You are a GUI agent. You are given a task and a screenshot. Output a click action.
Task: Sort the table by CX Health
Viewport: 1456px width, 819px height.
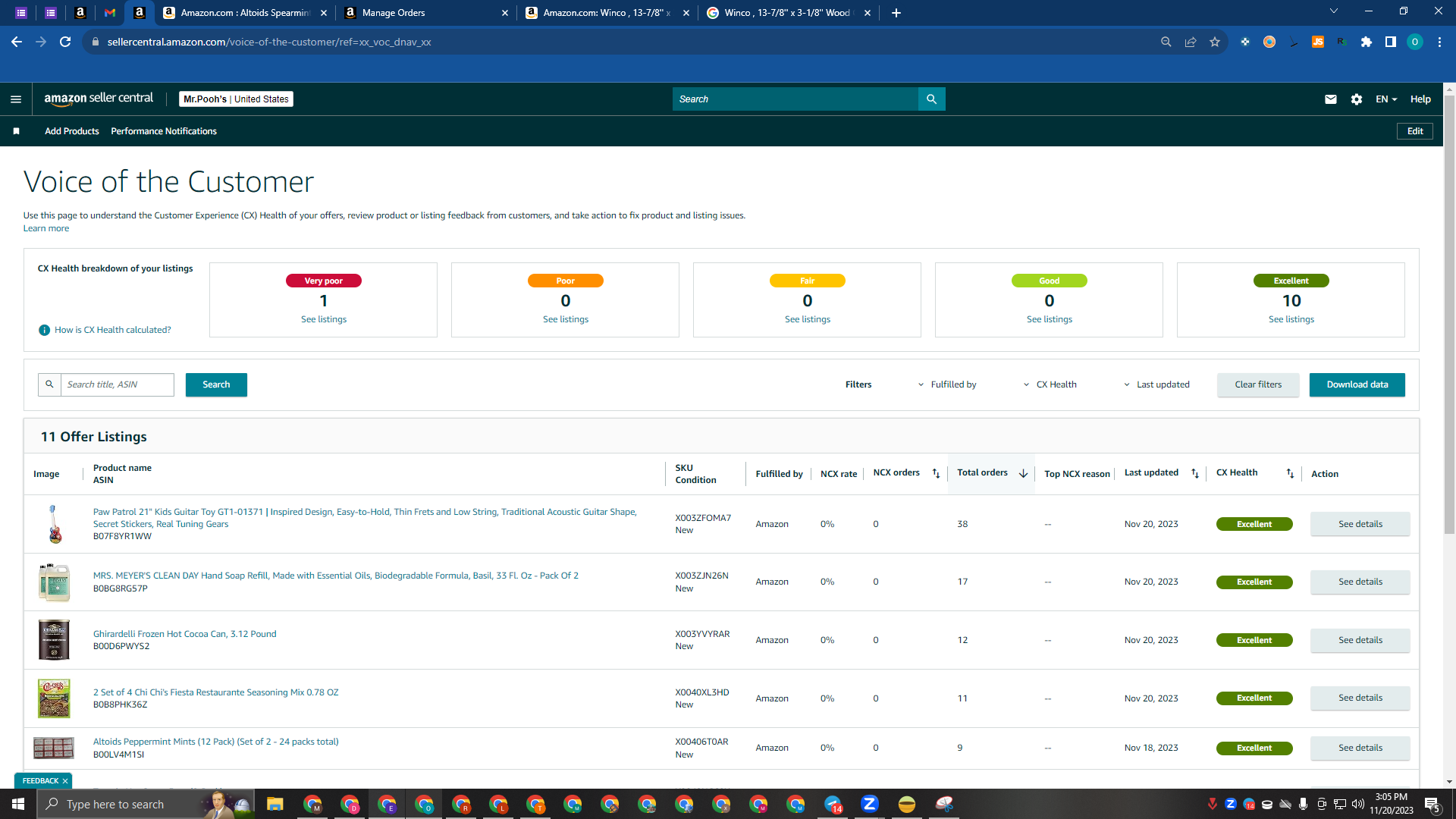pos(1290,474)
